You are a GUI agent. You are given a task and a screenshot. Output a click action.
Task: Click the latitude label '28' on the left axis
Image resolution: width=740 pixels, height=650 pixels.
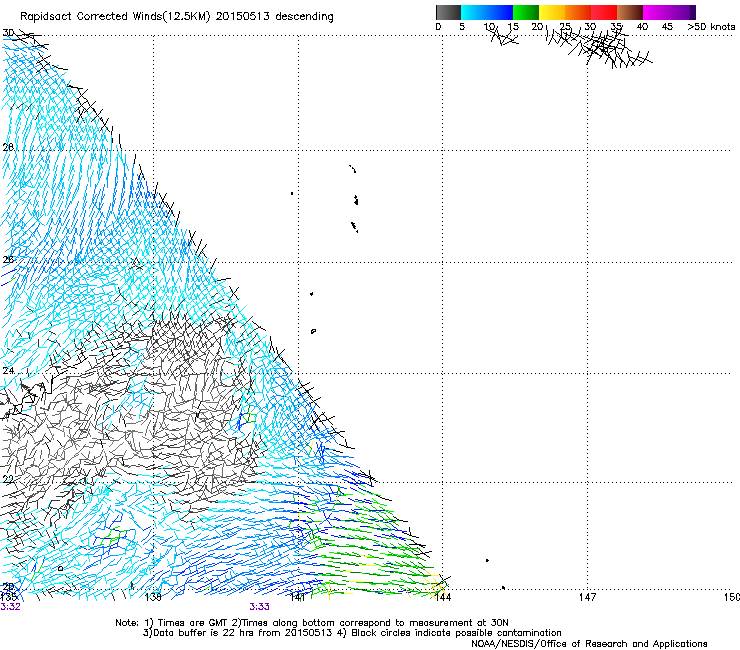coord(8,147)
